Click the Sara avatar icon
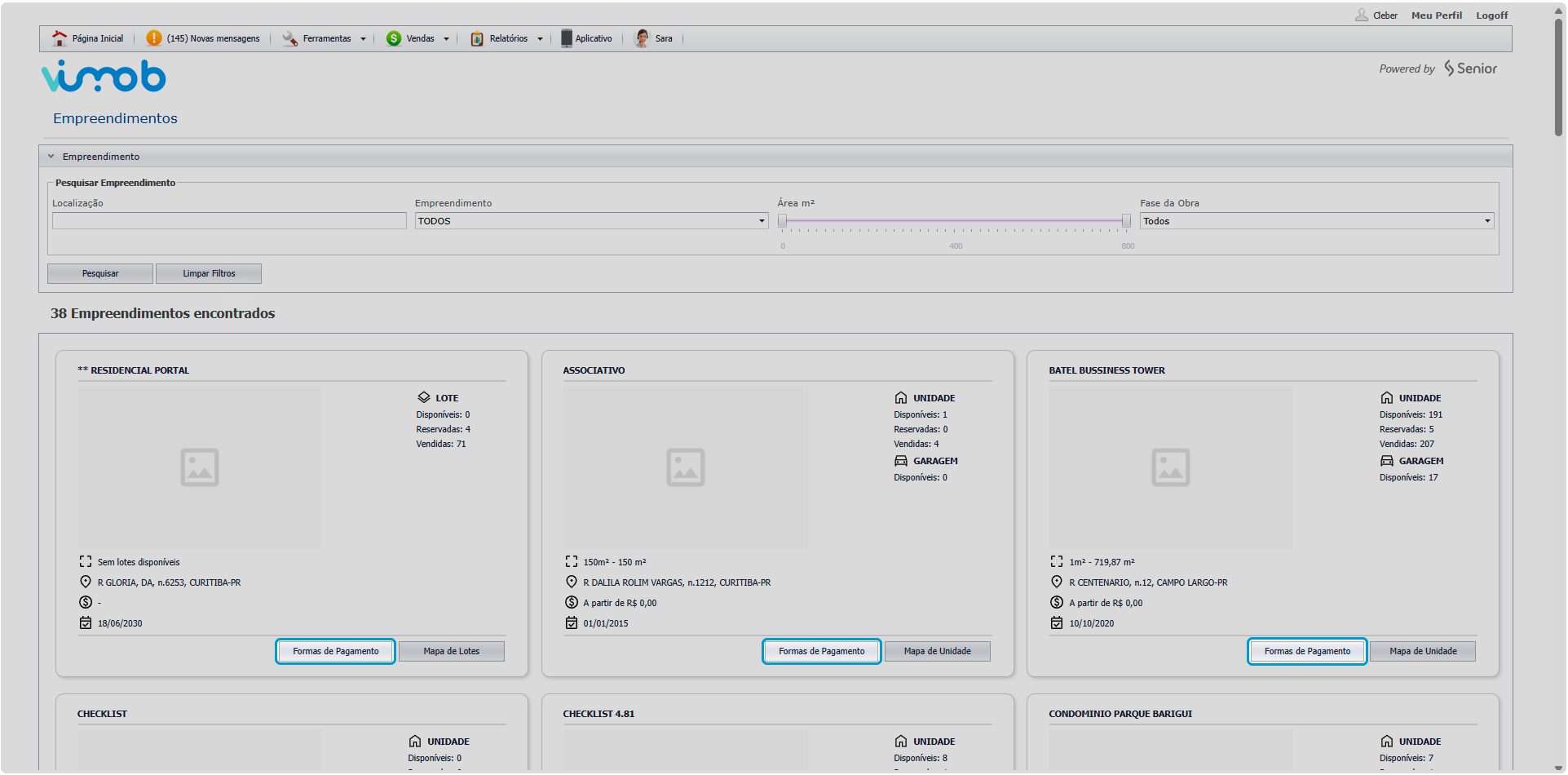 click(643, 38)
